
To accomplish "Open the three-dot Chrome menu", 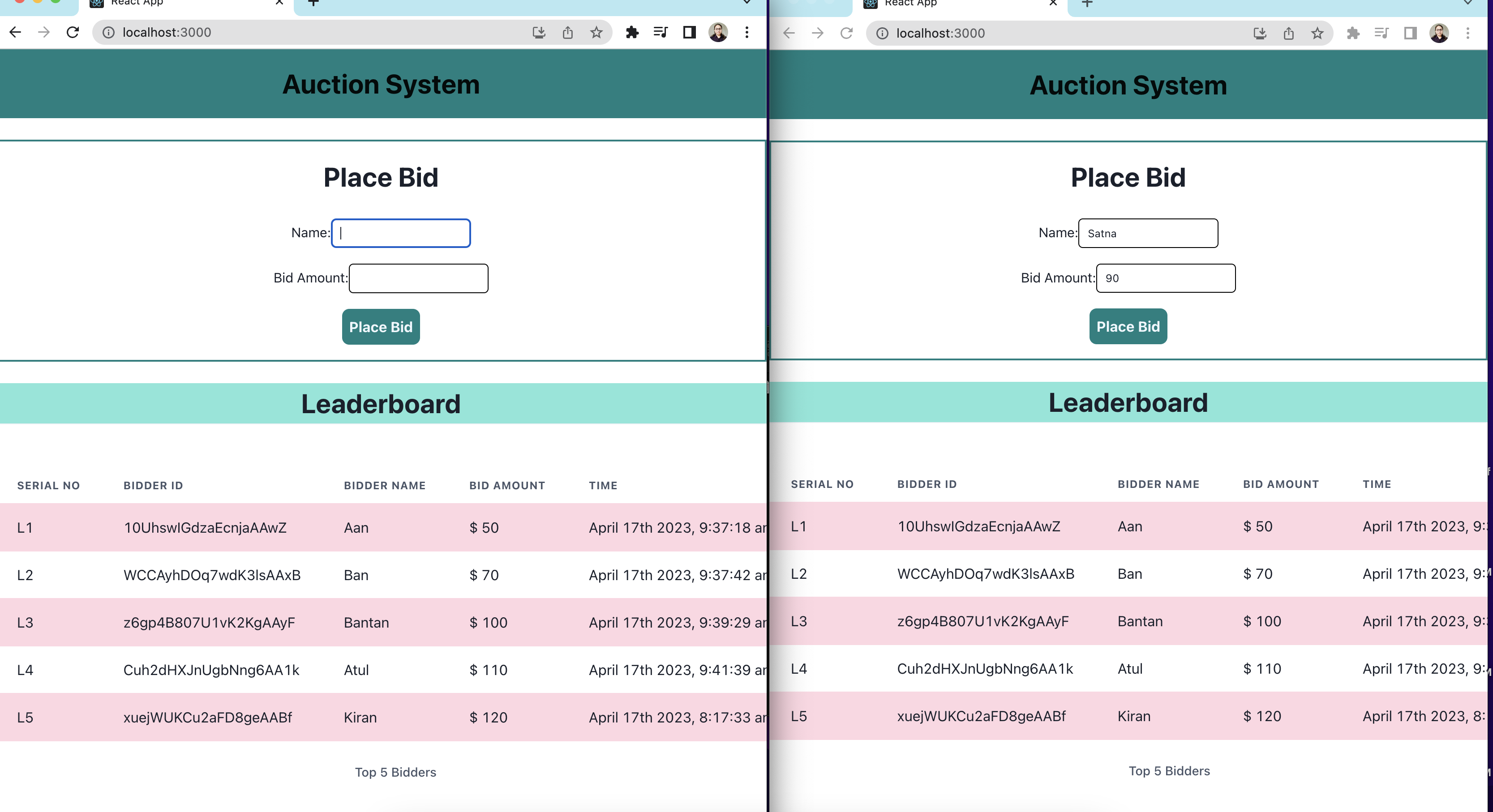I will pos(746,32).
